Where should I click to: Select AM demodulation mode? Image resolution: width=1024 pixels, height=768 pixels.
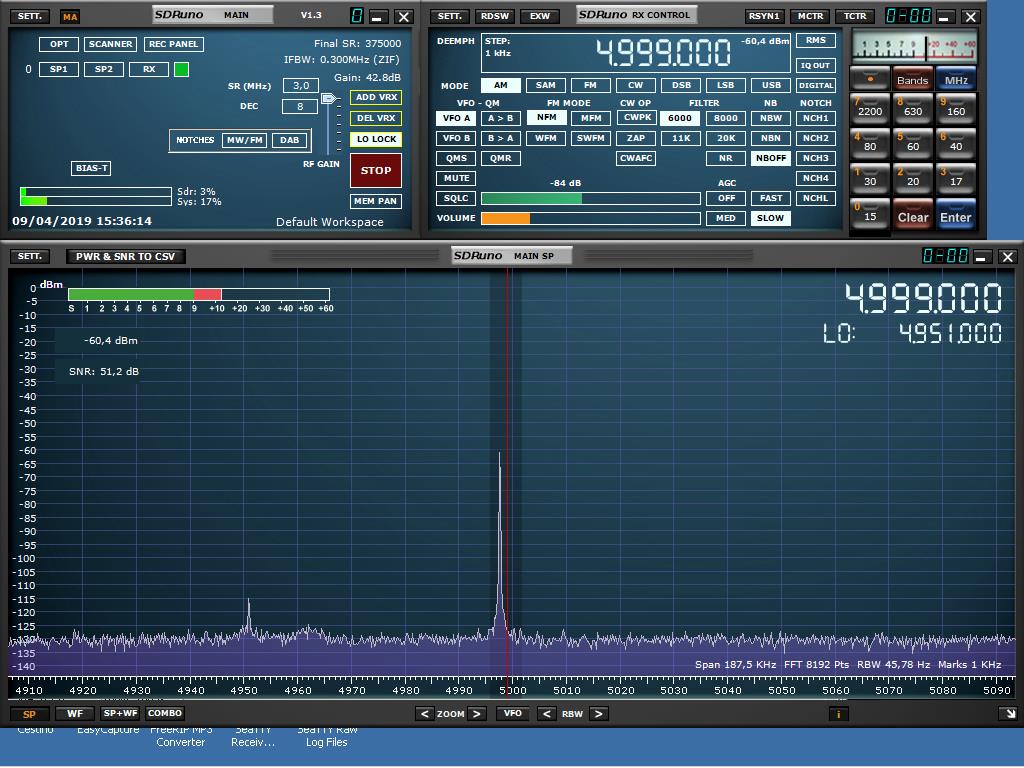tap(501, 85)
